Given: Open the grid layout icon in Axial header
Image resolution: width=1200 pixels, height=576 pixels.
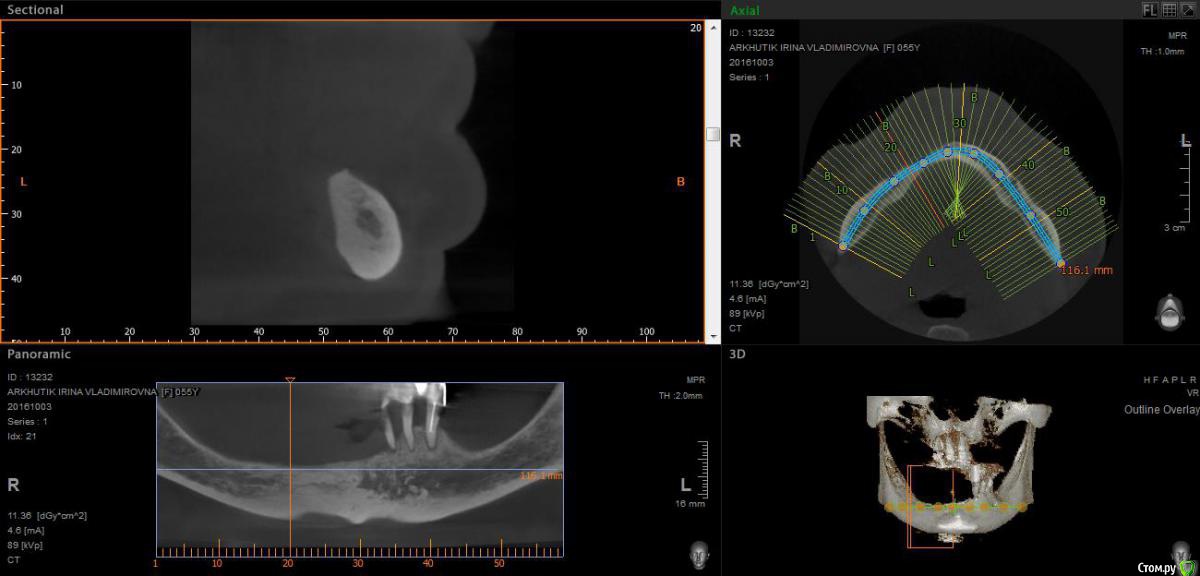Looking at the screenshot, I should [1168, 10].
